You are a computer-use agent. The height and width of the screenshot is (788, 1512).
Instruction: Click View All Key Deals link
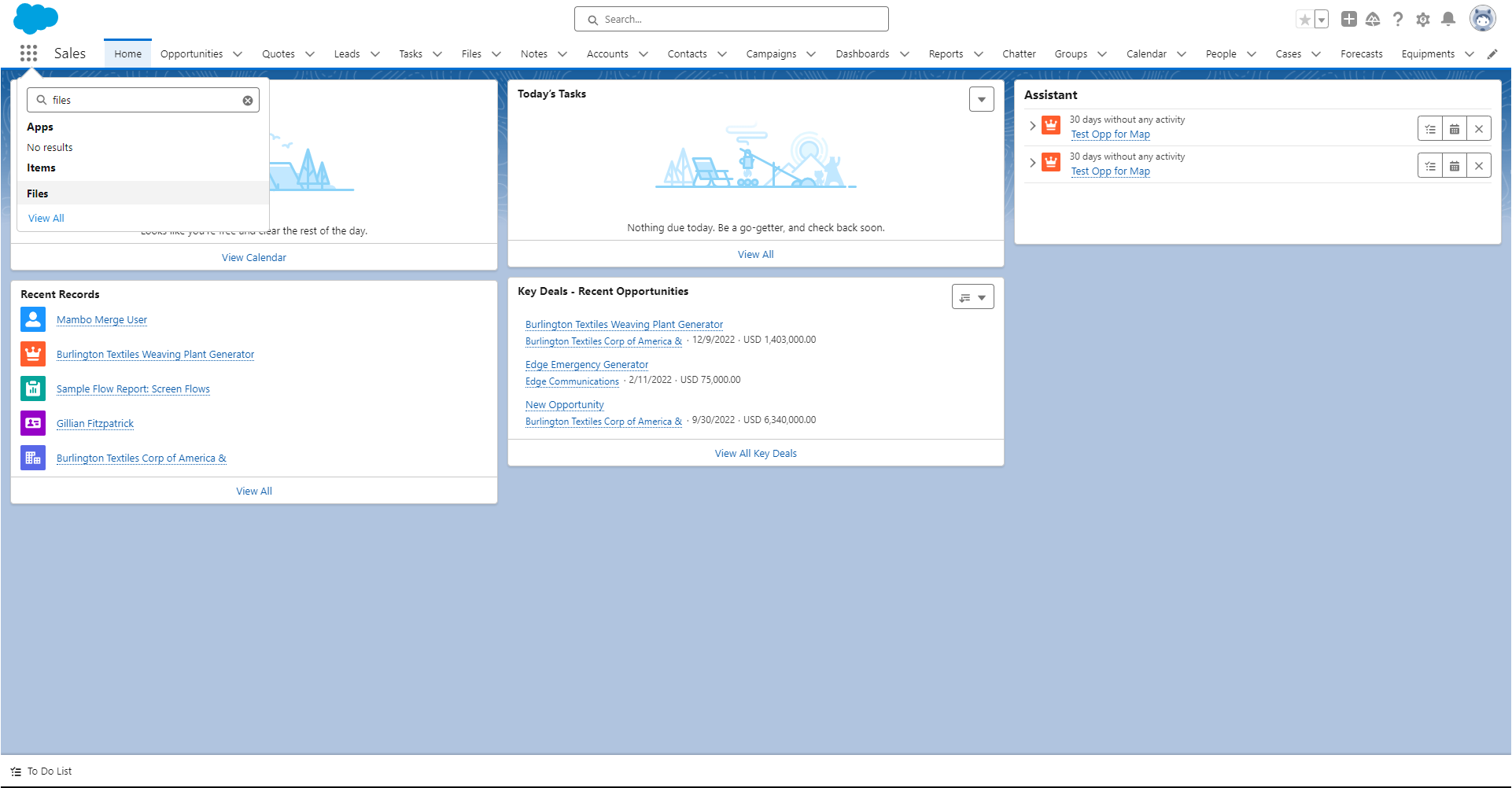pos(755,454)
